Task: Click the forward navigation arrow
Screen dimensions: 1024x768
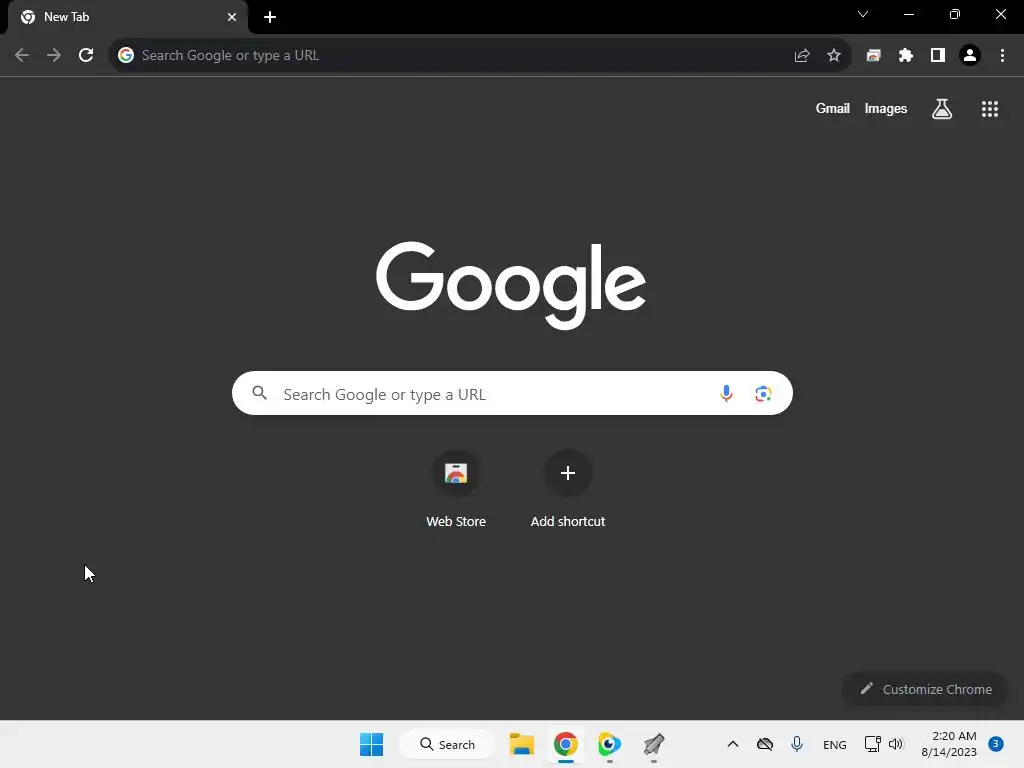Action: 54,56
